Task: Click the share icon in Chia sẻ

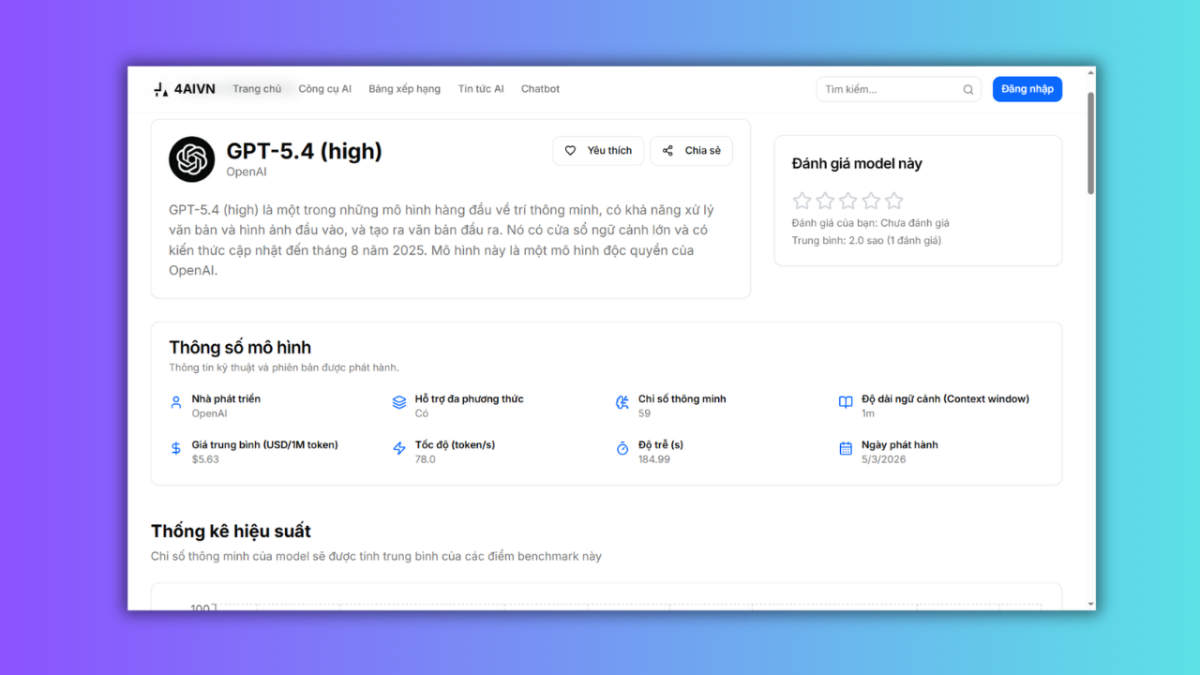Action: (668, 151)
